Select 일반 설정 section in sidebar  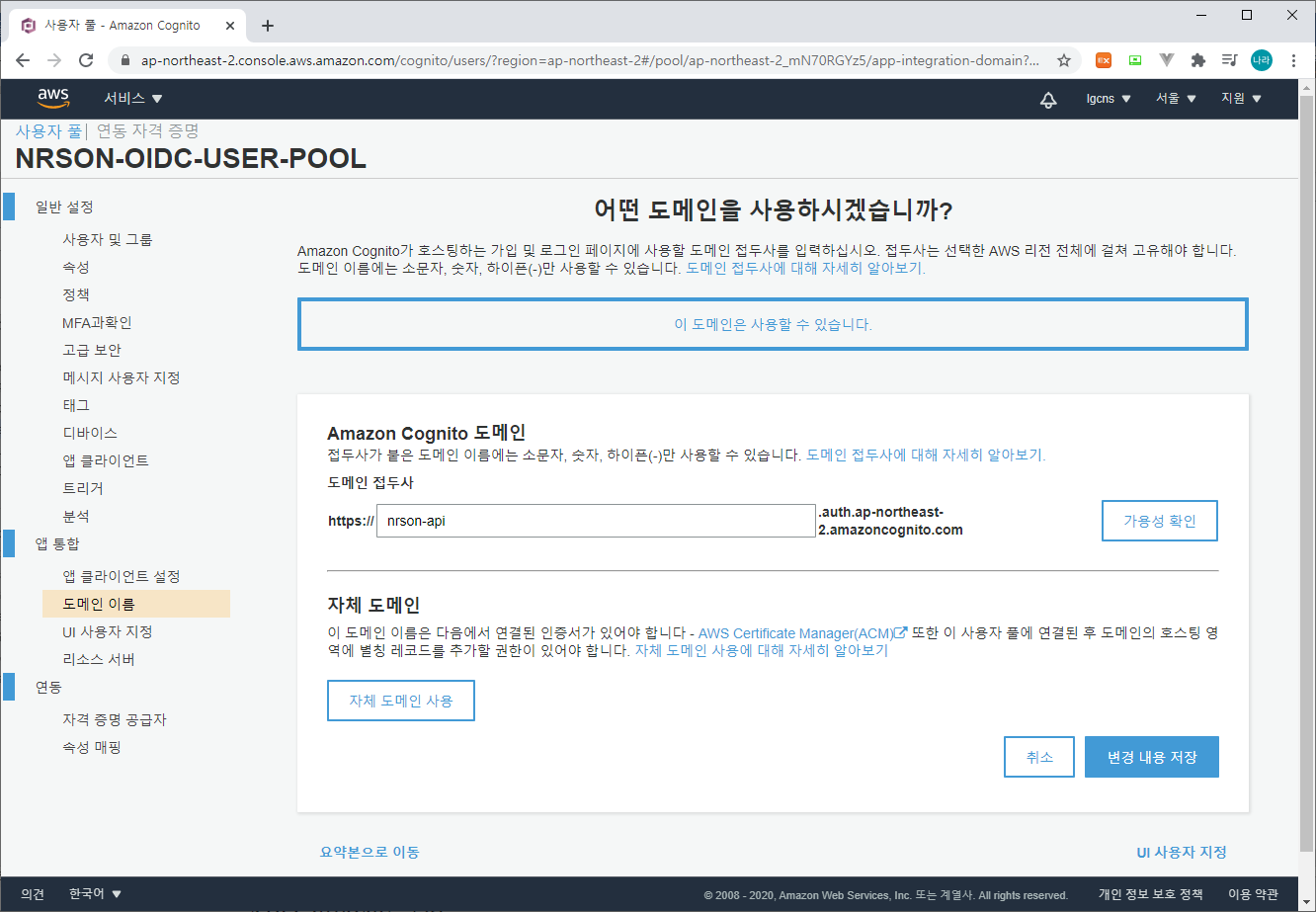64,207
